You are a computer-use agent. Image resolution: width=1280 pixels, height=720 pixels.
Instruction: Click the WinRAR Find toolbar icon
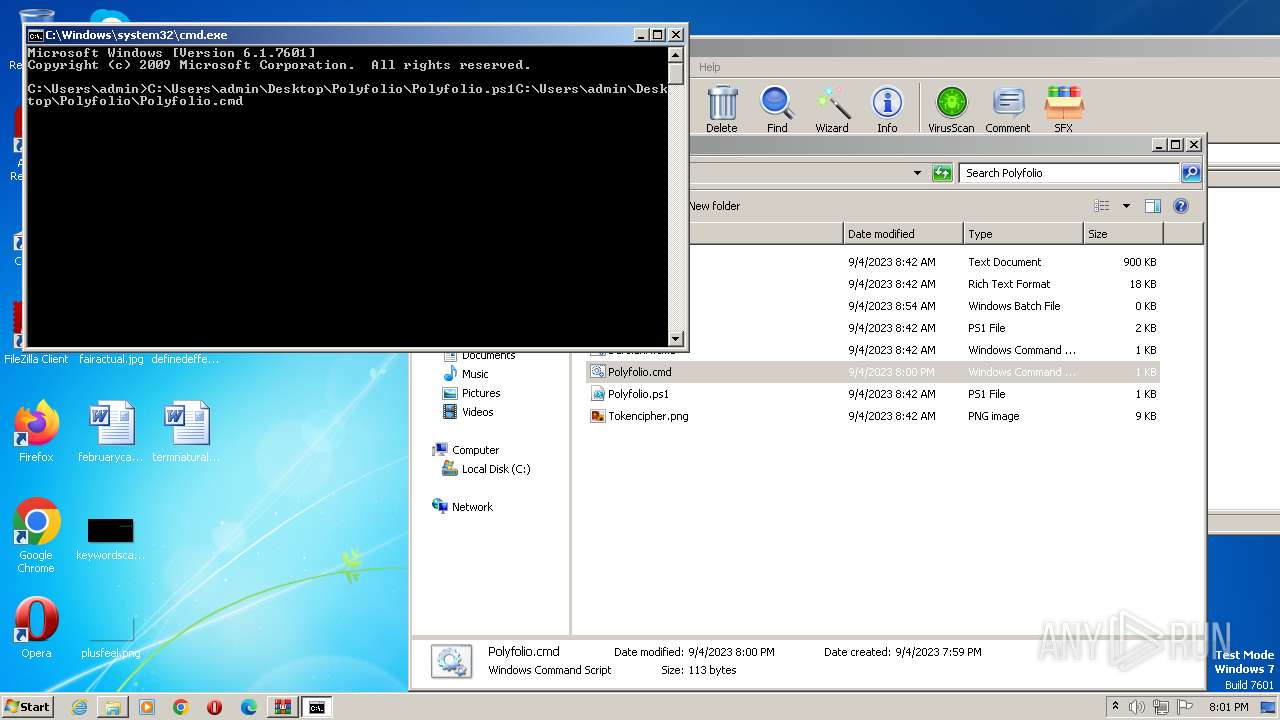tap(777, 109)
